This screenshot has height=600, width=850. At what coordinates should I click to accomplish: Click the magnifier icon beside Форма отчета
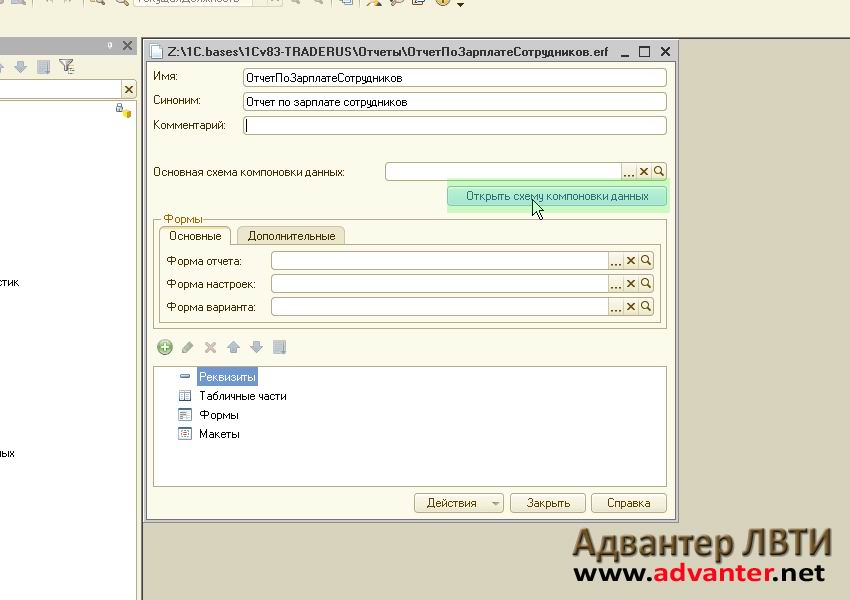coord(646,260)
